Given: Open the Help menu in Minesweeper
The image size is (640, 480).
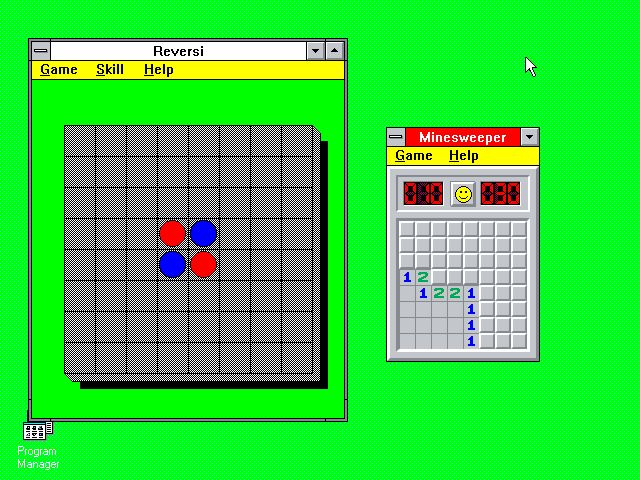Looking at the screenshot, I should (464, 156).
